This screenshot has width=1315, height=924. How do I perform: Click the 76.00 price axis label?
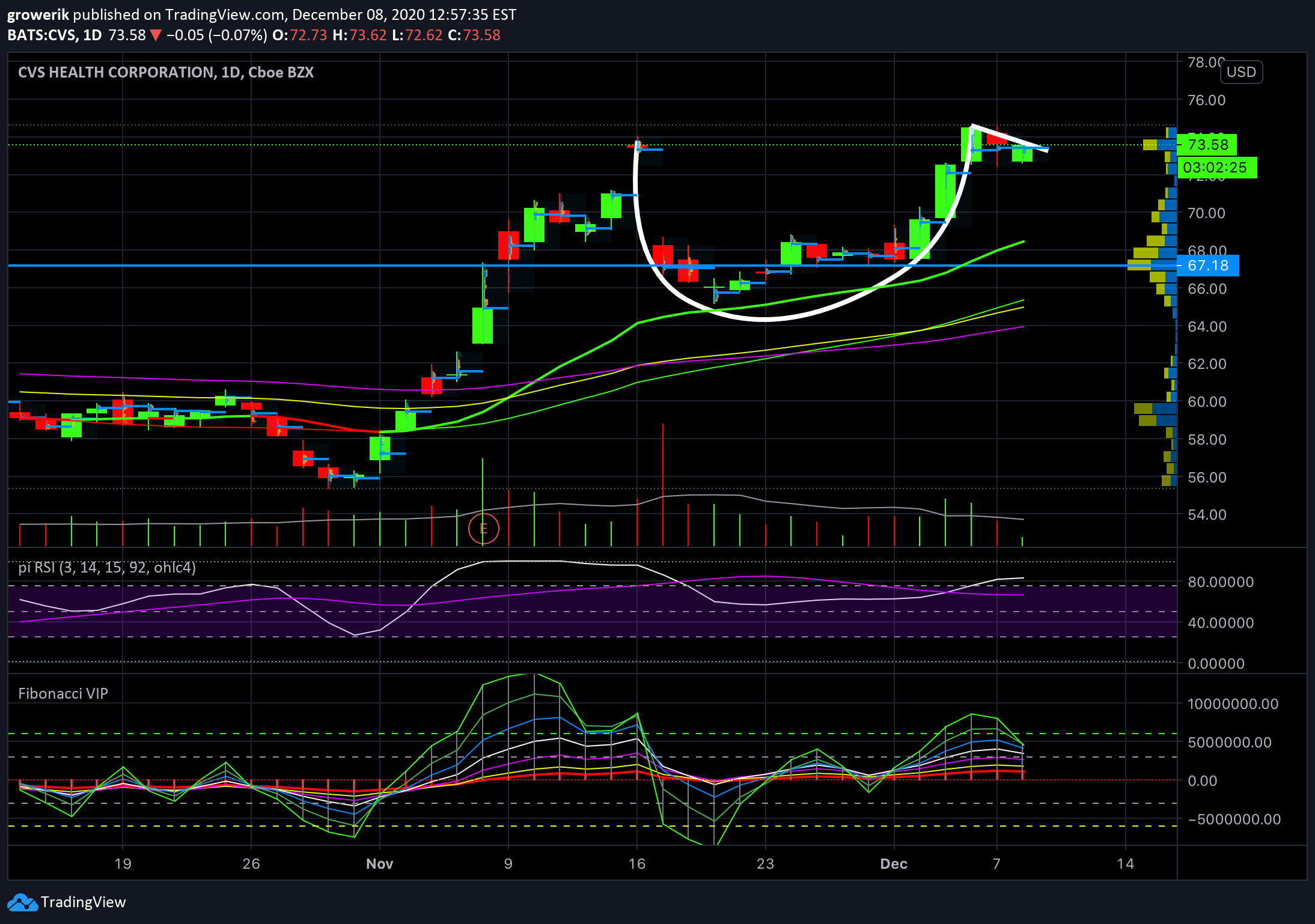(1206, 100)
